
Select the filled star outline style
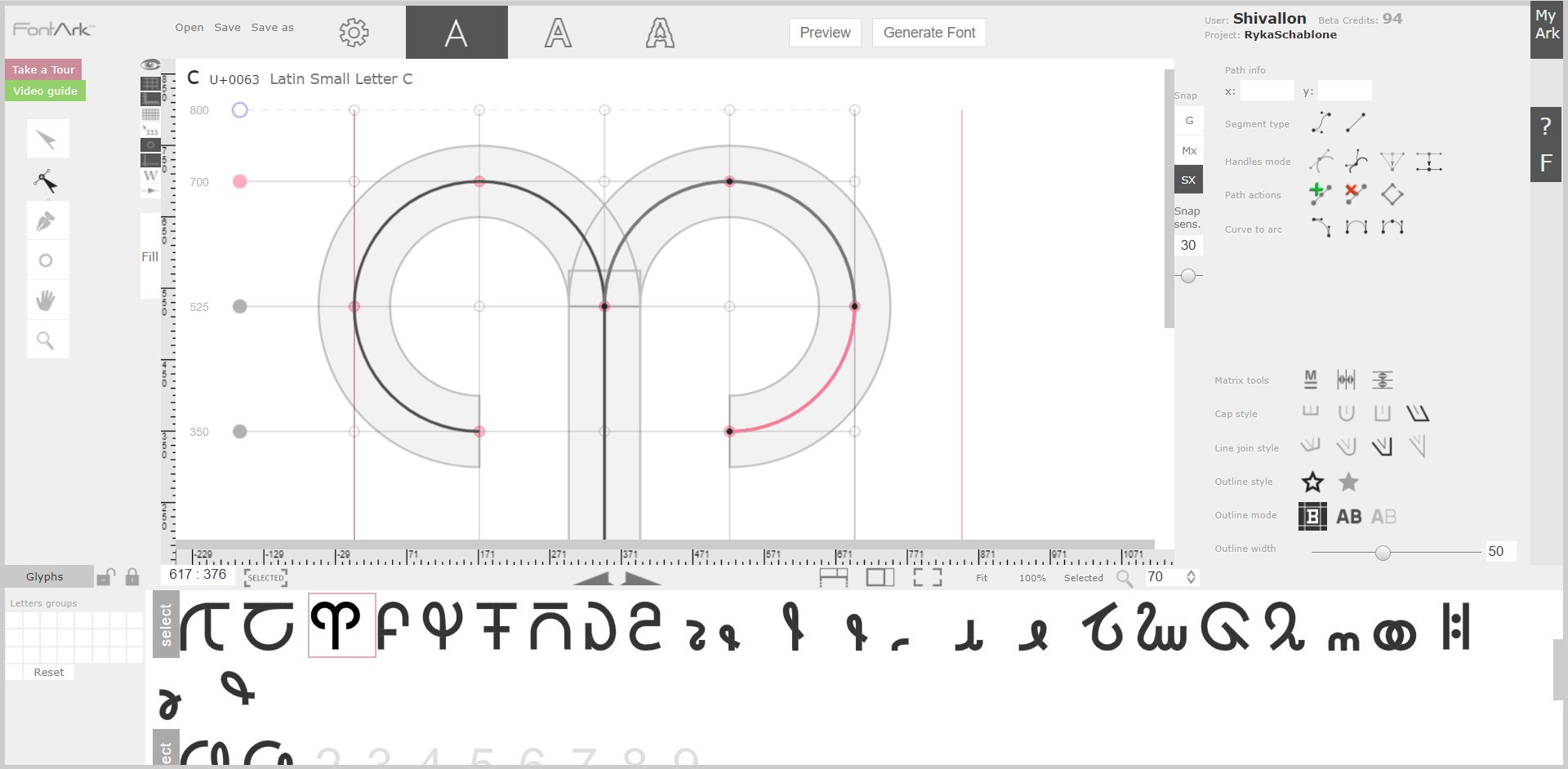pos(1348,482)
